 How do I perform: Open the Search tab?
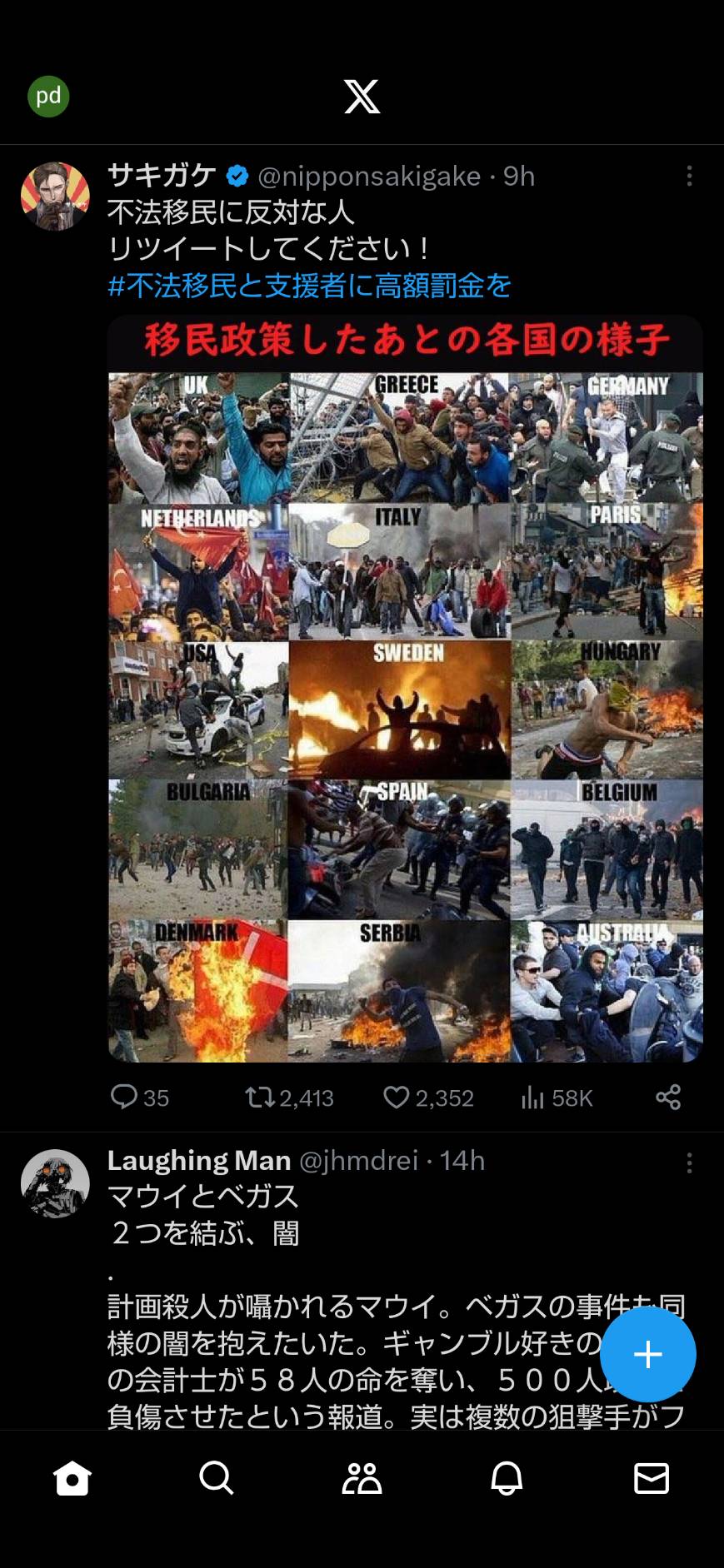point(217,1478)
